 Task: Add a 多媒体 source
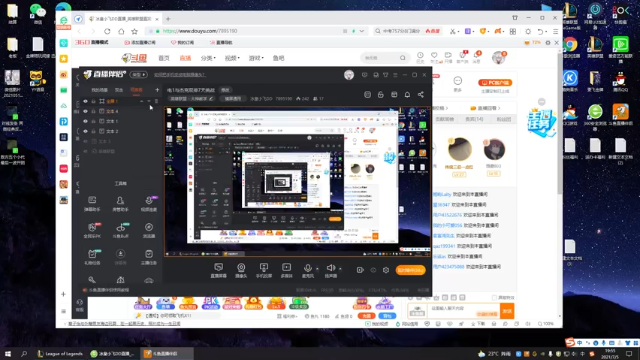[x=287, y=270]
